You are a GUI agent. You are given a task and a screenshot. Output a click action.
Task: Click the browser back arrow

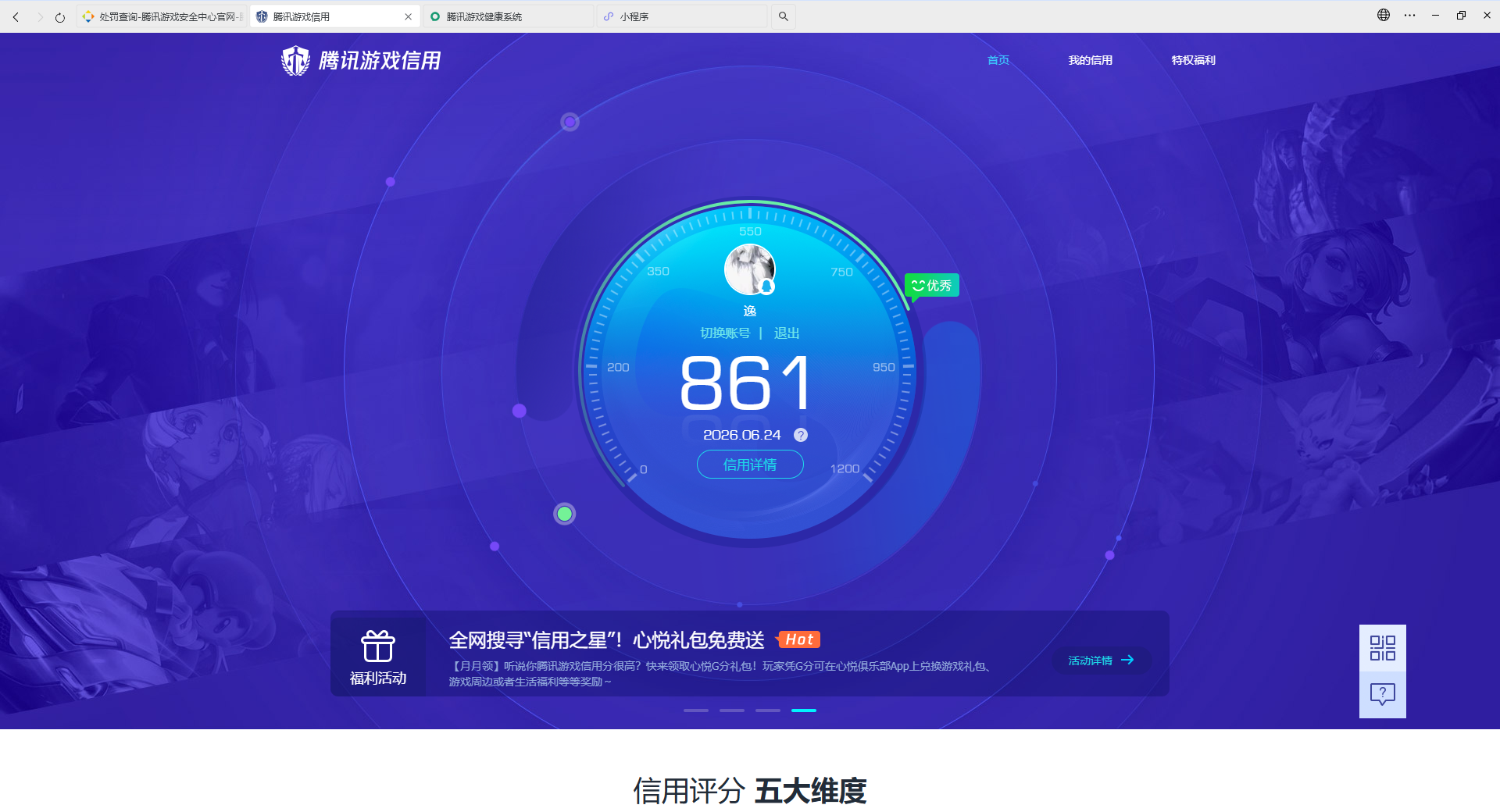click(x=16, y=16)
